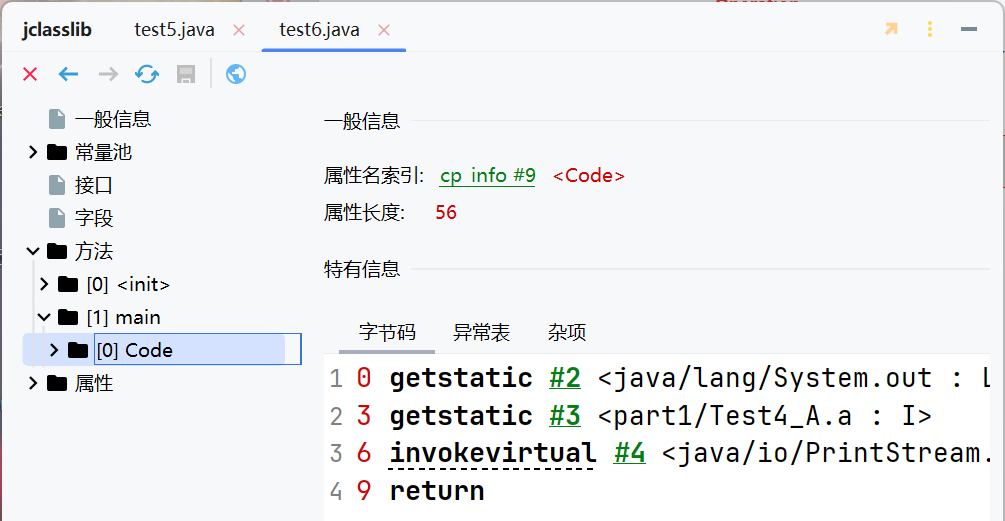Click the red X close icon in toolbar

coord(30,74)
